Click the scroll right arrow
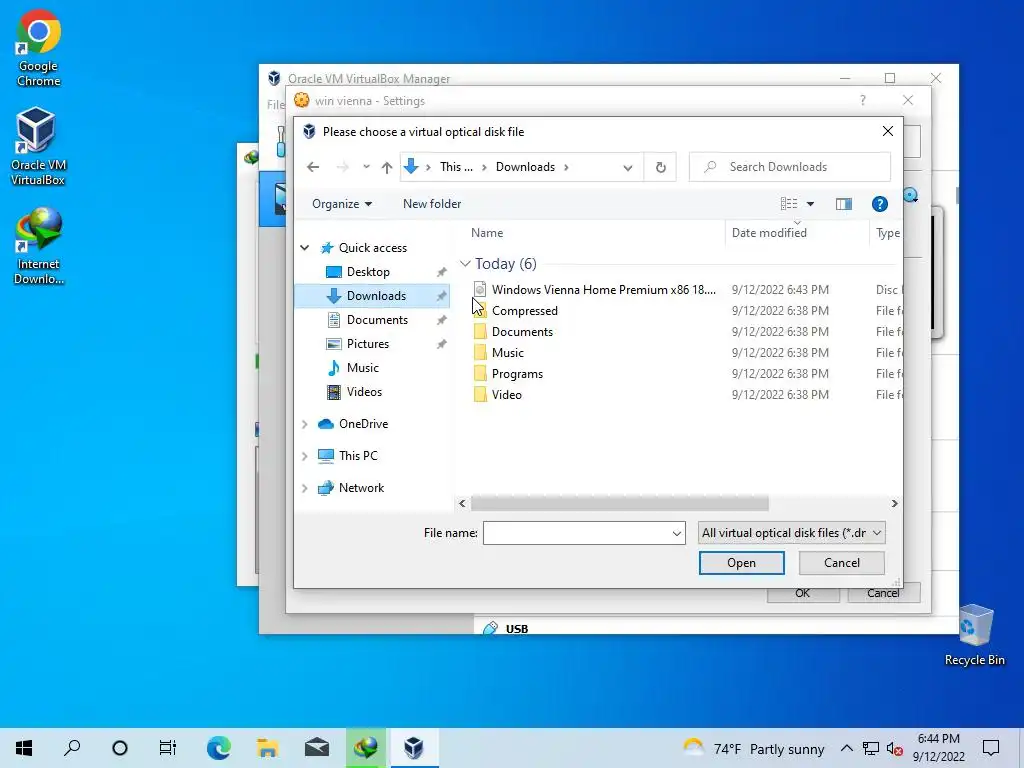 click(x=894, y=504)
